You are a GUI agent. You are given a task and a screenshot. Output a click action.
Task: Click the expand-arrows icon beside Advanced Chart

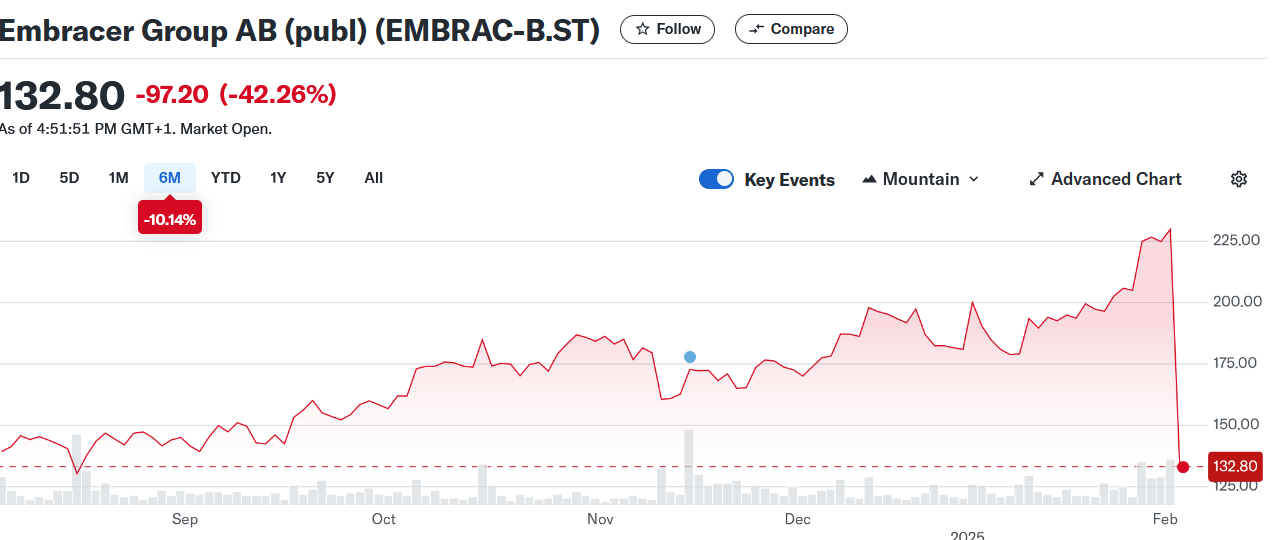1037,179
